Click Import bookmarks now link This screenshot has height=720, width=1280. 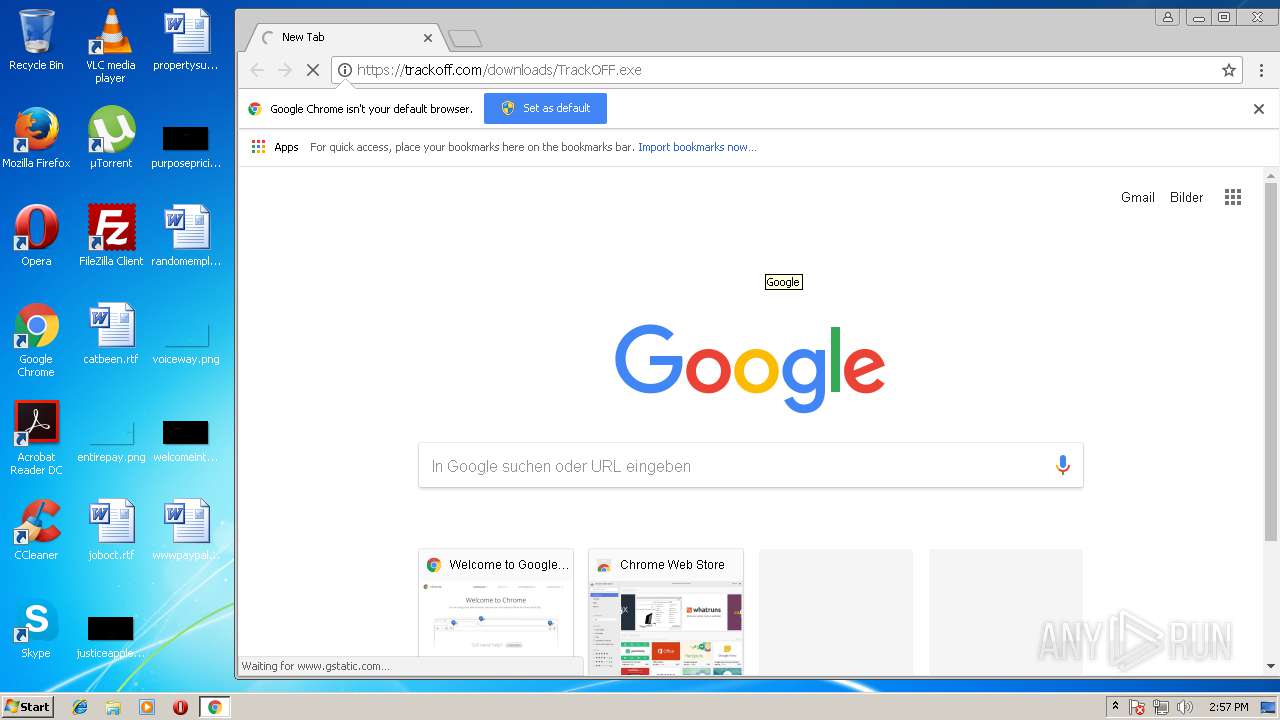(x=697, y=147)
